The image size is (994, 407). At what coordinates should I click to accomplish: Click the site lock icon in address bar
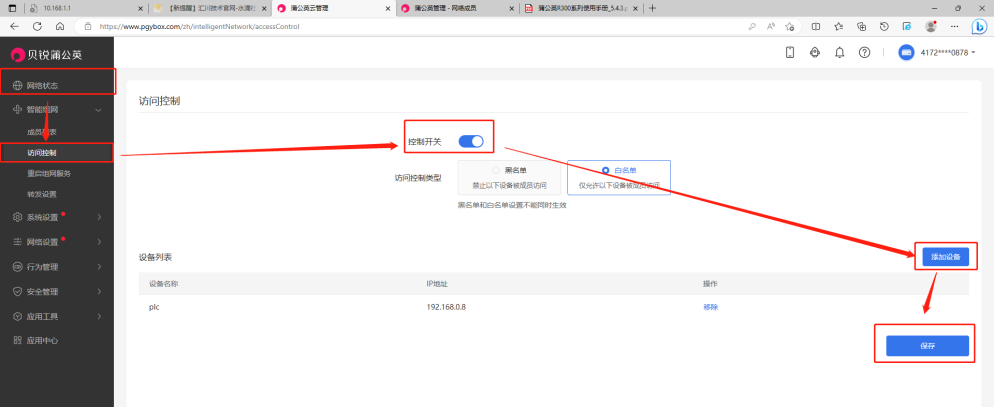tap(87, 27)
